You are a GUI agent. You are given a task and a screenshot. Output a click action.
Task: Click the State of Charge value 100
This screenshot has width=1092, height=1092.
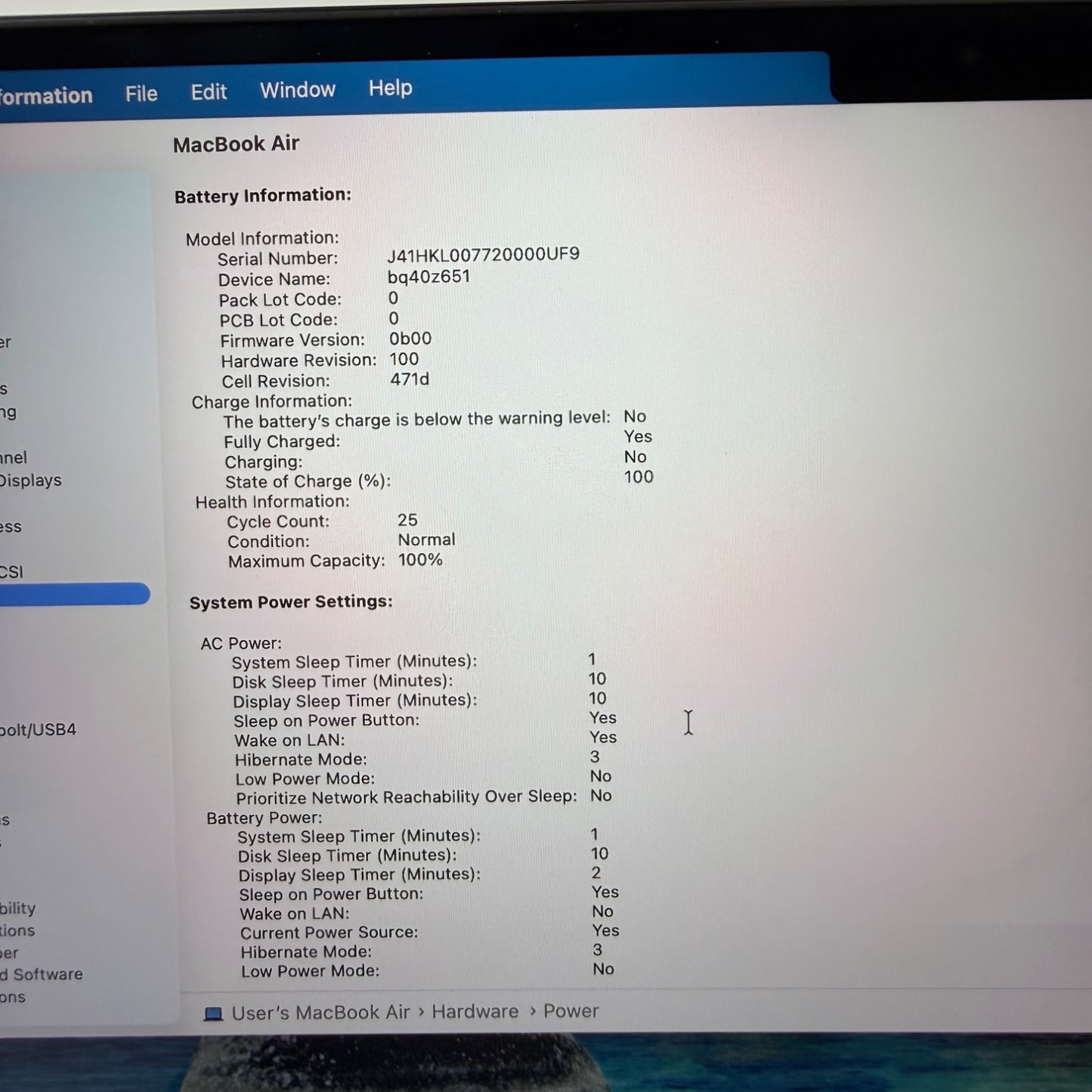point(639,477)
